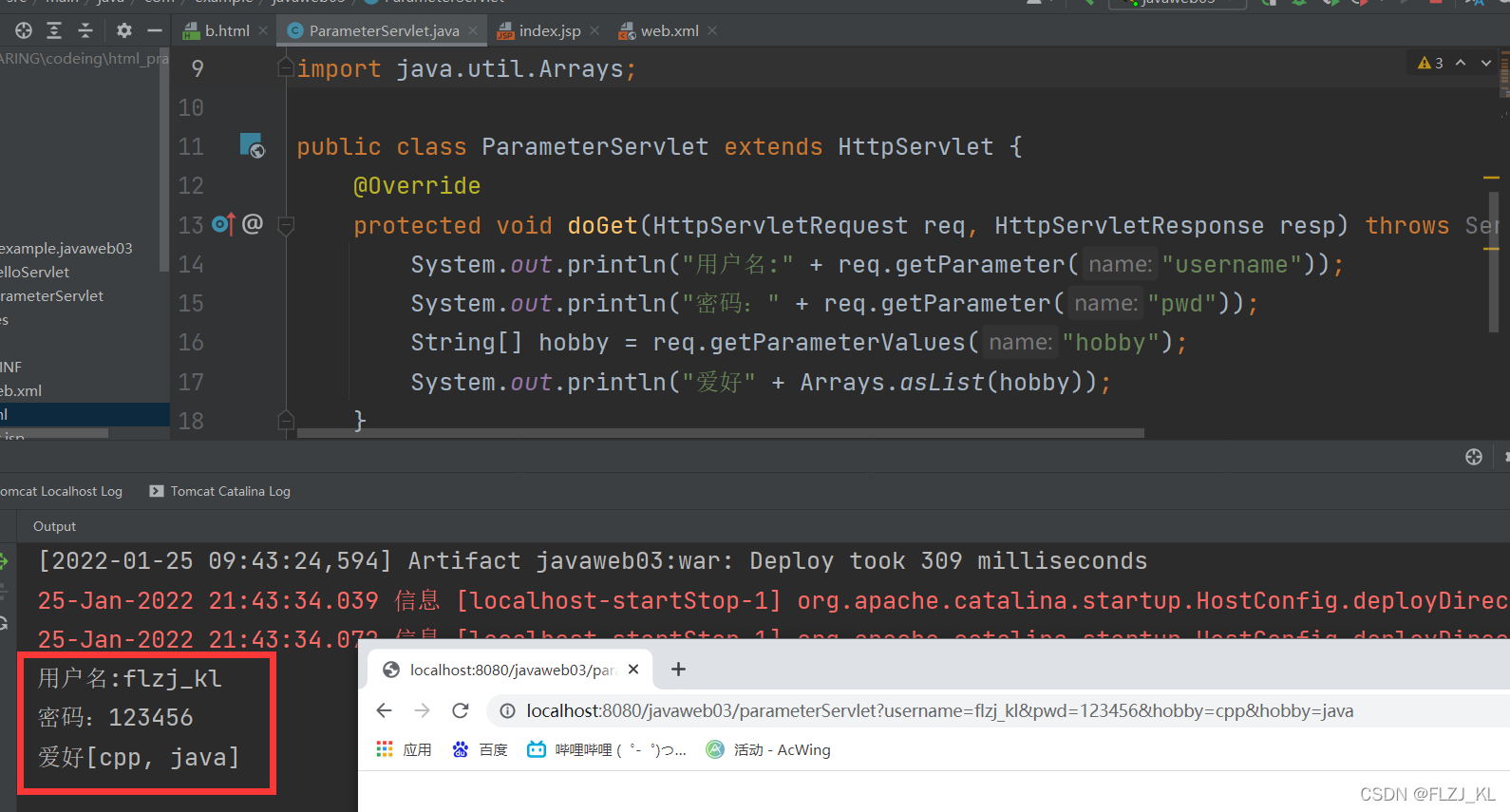Select the eb.xml file in project tree

tap(21, 390)
